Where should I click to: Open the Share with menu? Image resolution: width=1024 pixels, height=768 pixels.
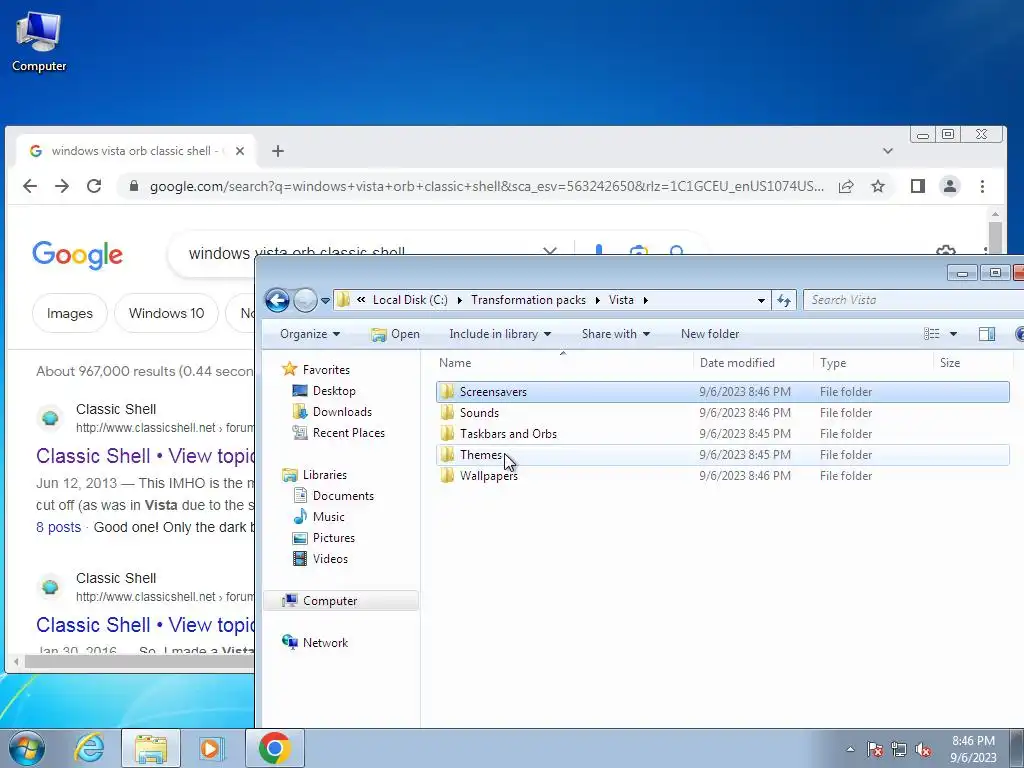[615, 334]
